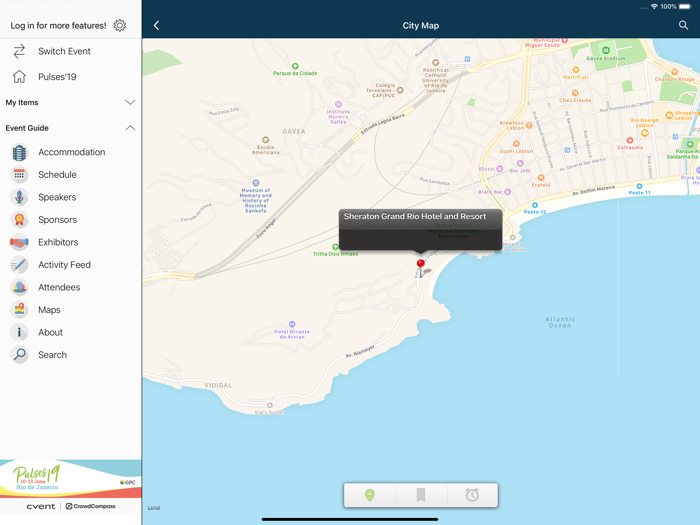Collapse the Event Guide section
The image size is (700, 525).
click(130, 128)
